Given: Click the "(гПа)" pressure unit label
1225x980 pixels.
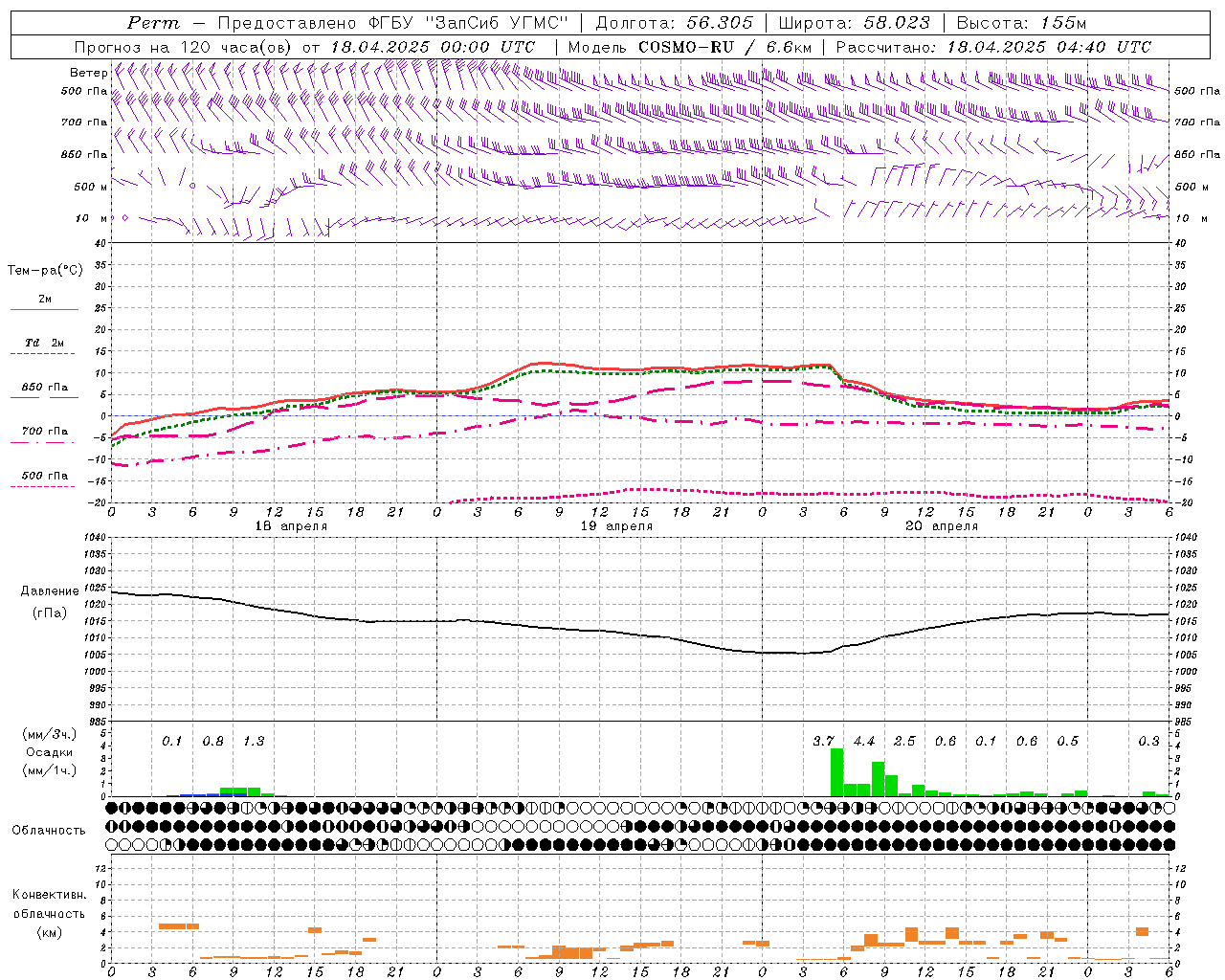Looking at the screenshot, I should tap(50, 612).
